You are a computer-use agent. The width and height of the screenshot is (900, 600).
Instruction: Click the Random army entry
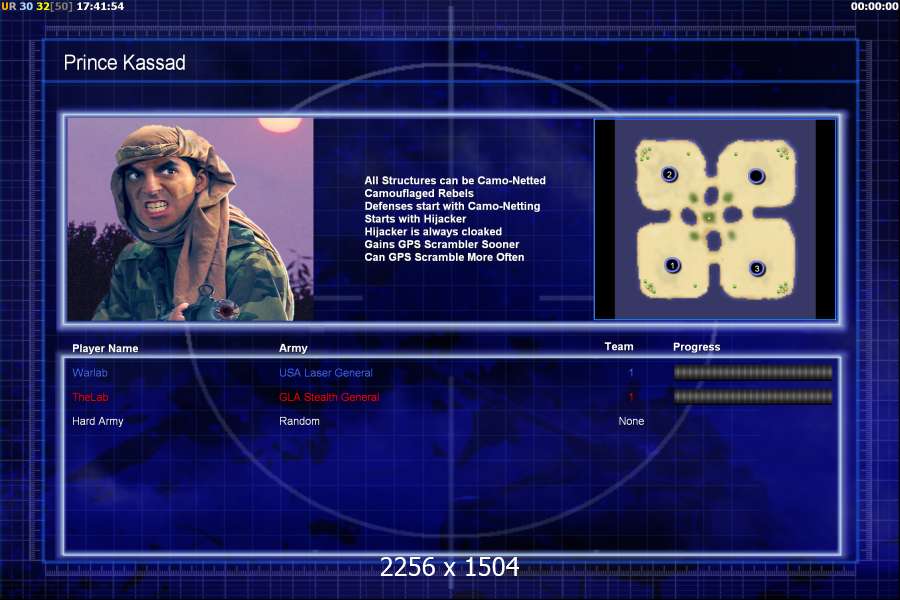point(299,421)
